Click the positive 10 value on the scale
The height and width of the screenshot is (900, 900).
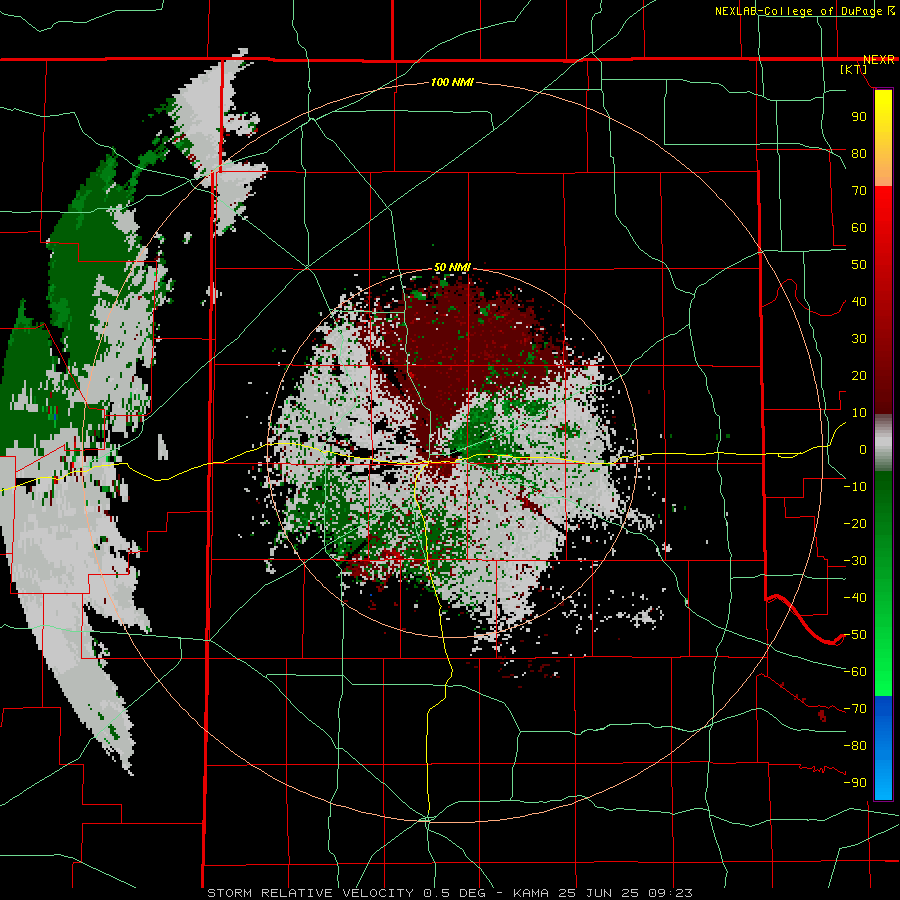coord(859,413)
